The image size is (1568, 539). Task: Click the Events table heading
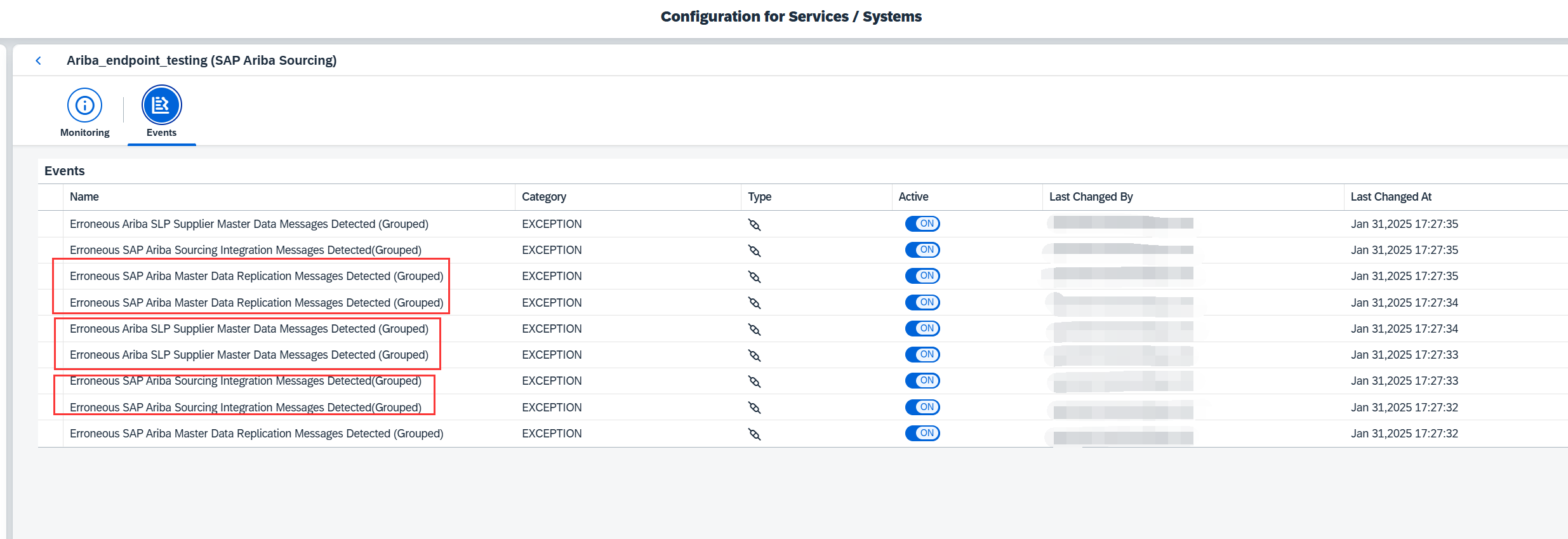click(65, 171)
